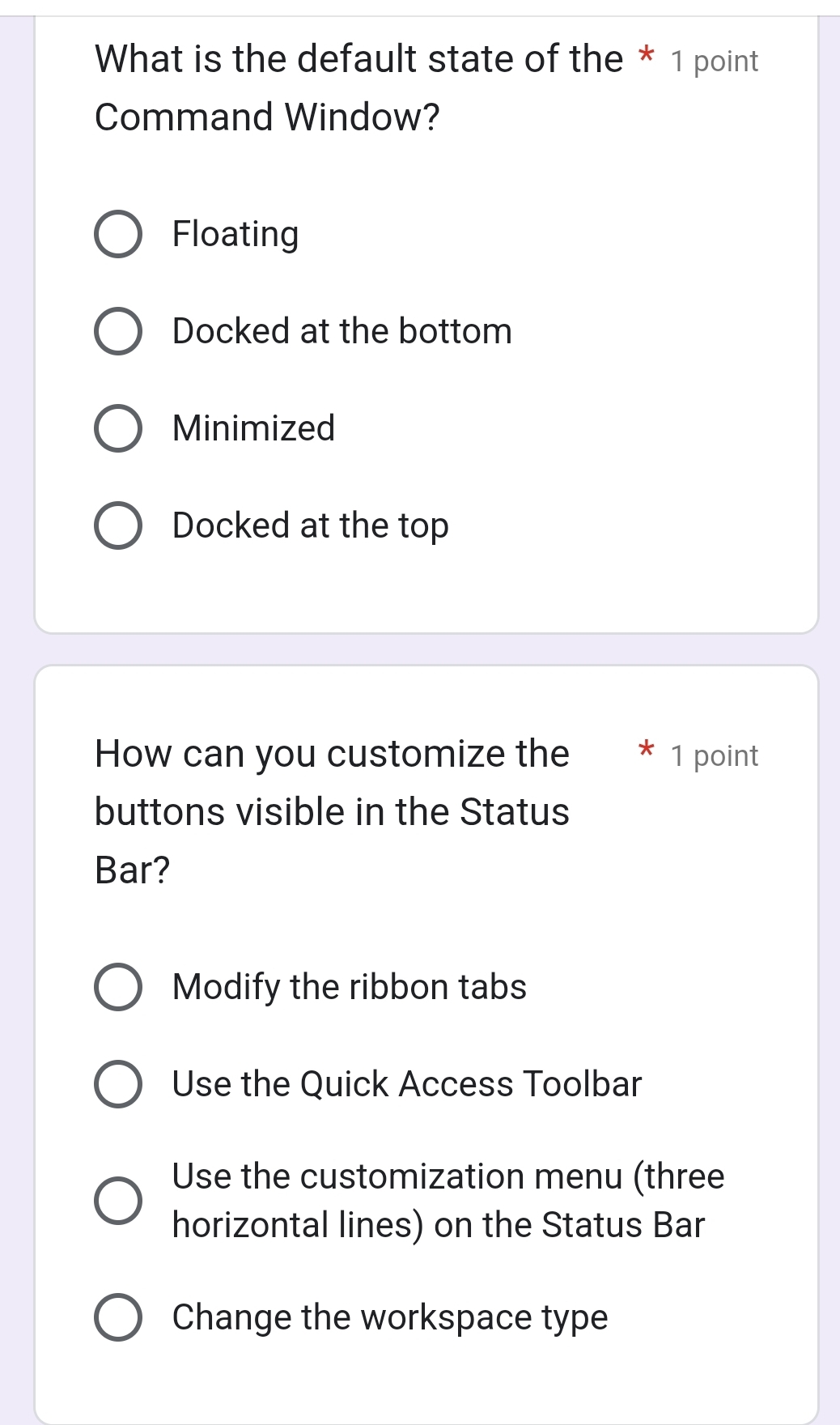840x1425 pixels.
Task: Select the Use the Quick Access Toolbar radio circle
Action: click(x=118, y=1084)
